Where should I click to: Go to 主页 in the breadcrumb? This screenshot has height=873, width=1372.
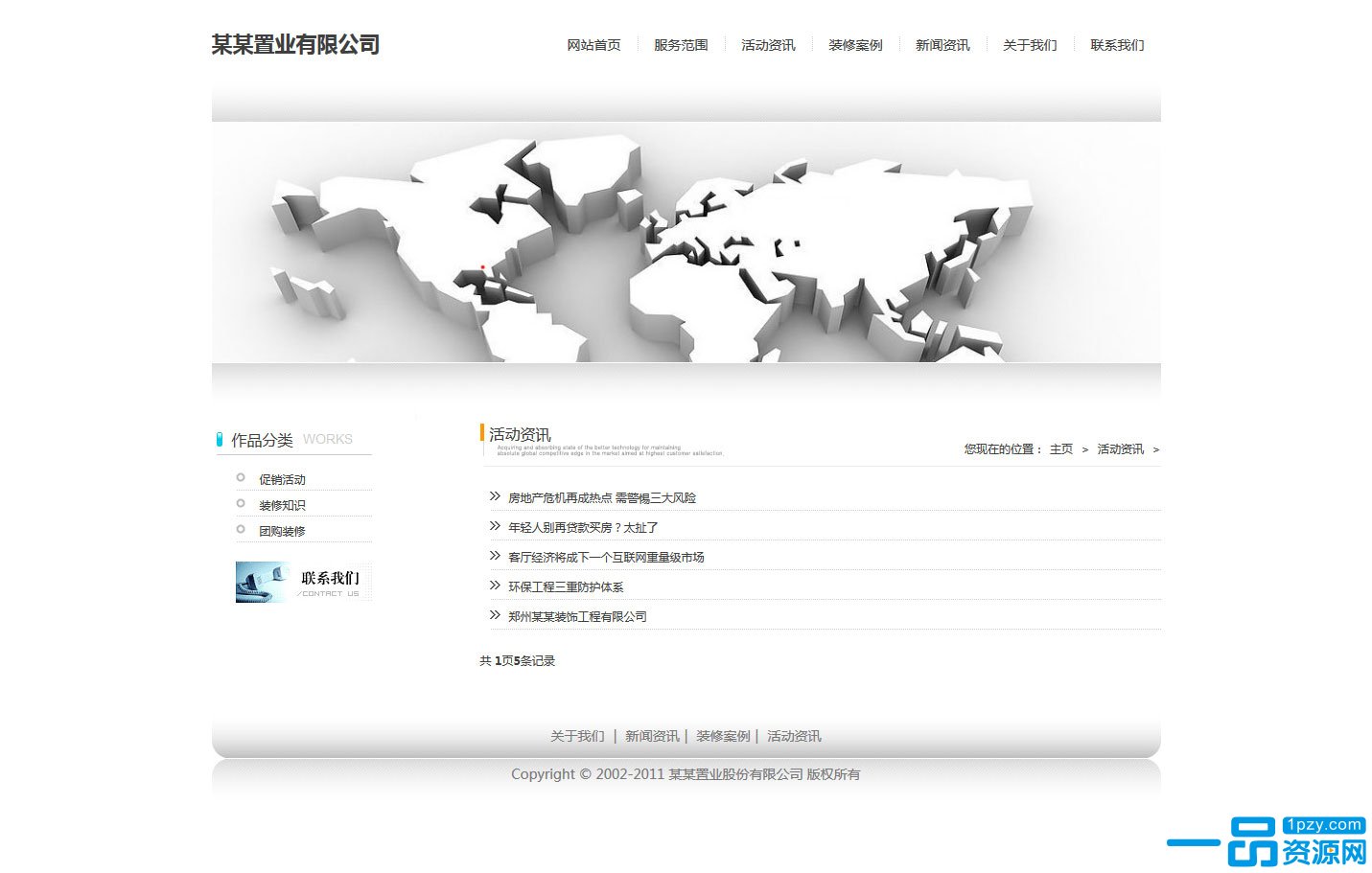pos(1061,448)
